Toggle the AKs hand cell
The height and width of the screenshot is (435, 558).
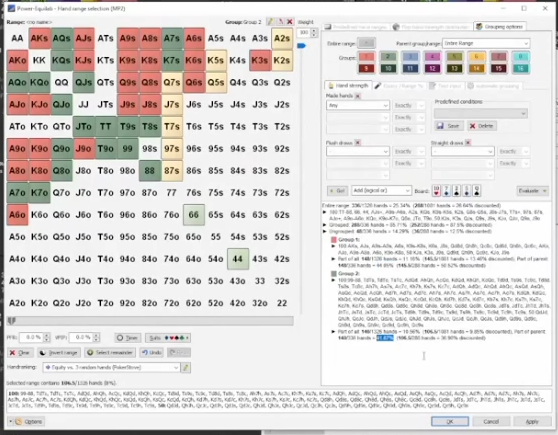pyautogui.click(x=40, y=38)
